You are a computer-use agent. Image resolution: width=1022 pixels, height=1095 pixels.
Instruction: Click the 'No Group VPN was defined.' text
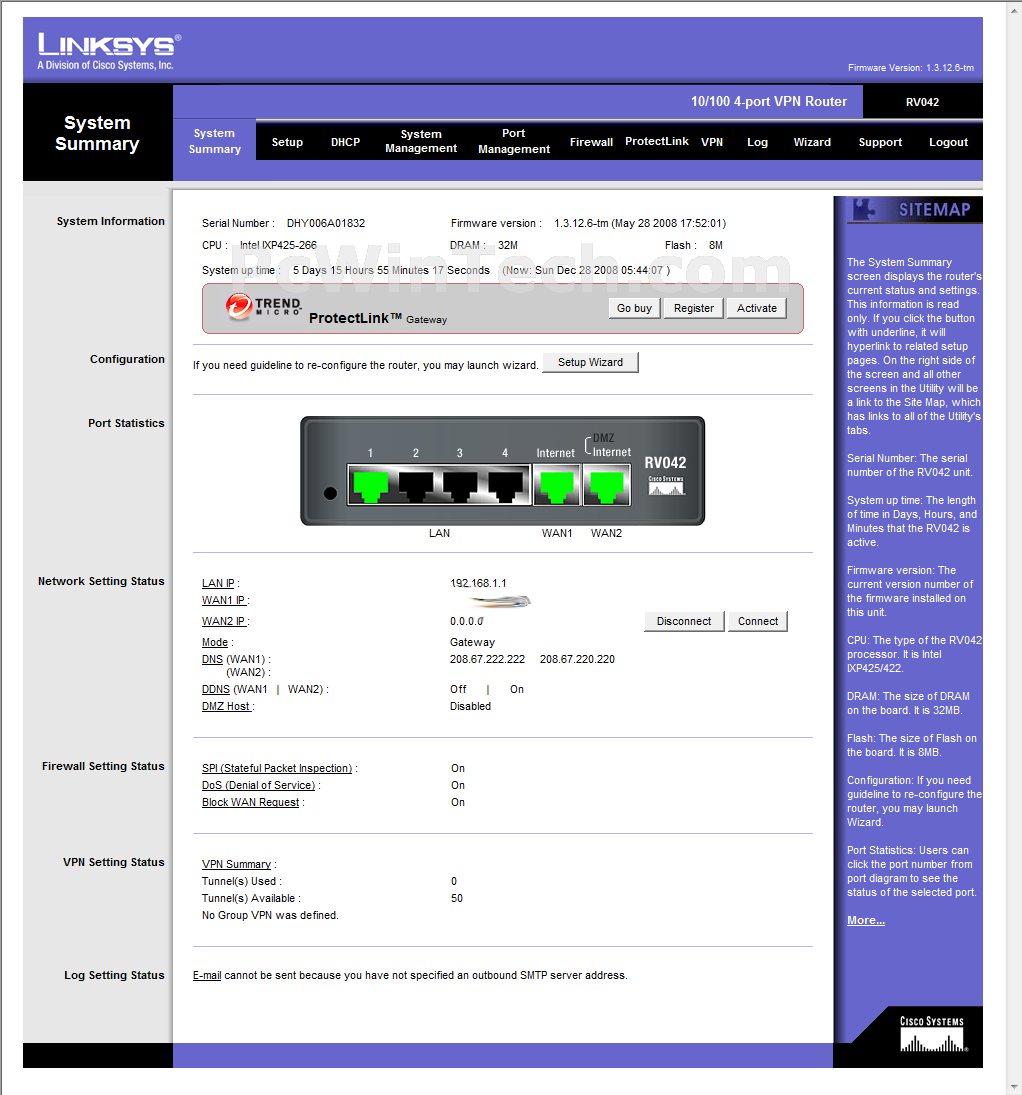click(270, 916)
